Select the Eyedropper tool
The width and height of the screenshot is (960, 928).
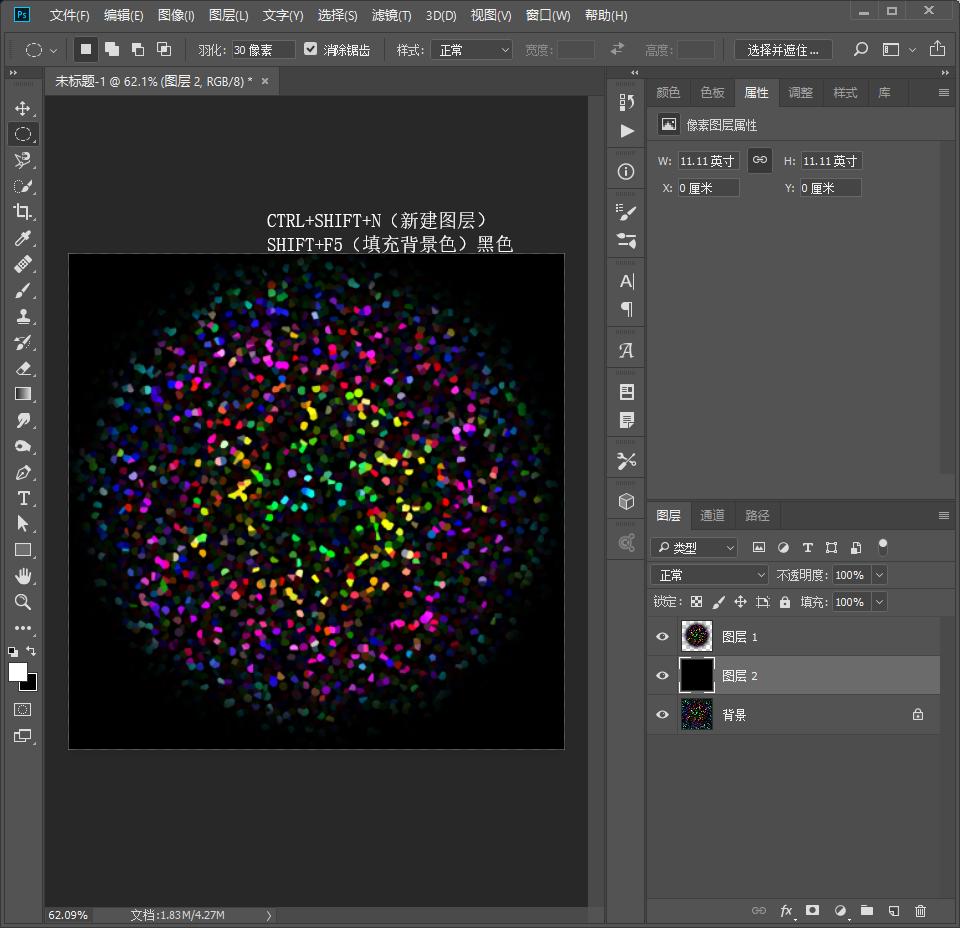coord(22,238)
